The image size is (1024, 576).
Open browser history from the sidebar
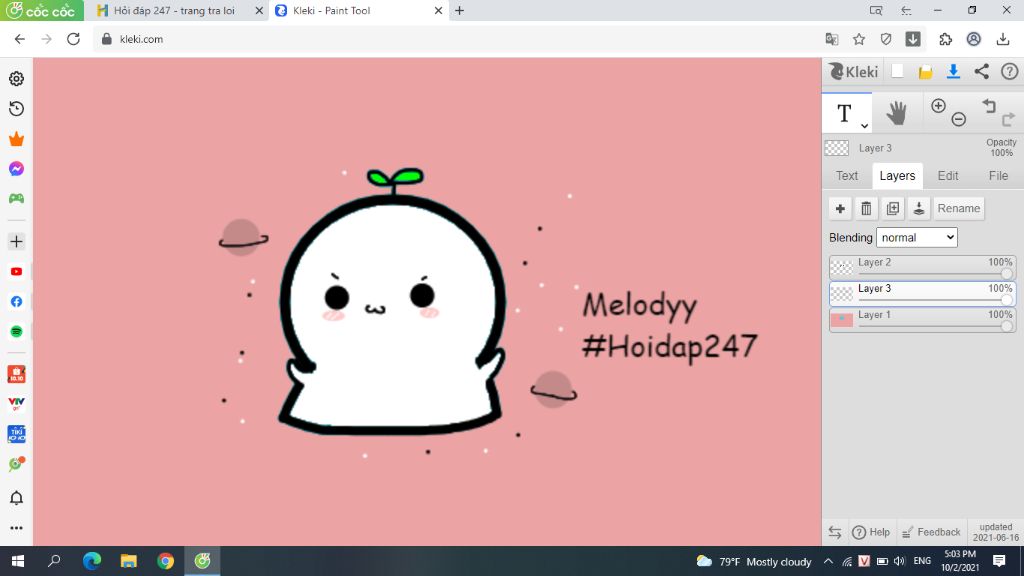(16, 108)
